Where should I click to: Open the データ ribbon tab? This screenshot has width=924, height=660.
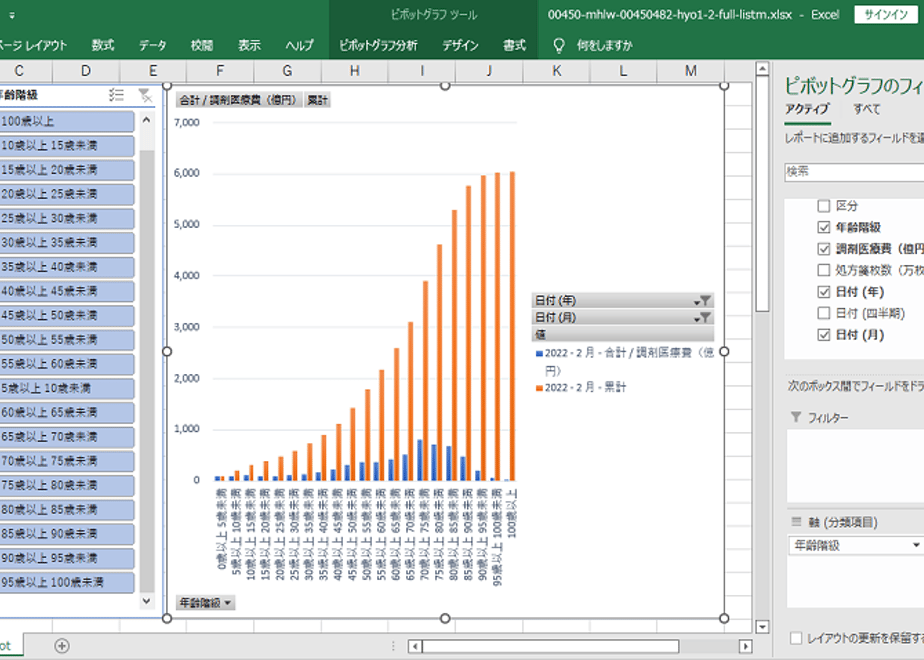[153, 45]
